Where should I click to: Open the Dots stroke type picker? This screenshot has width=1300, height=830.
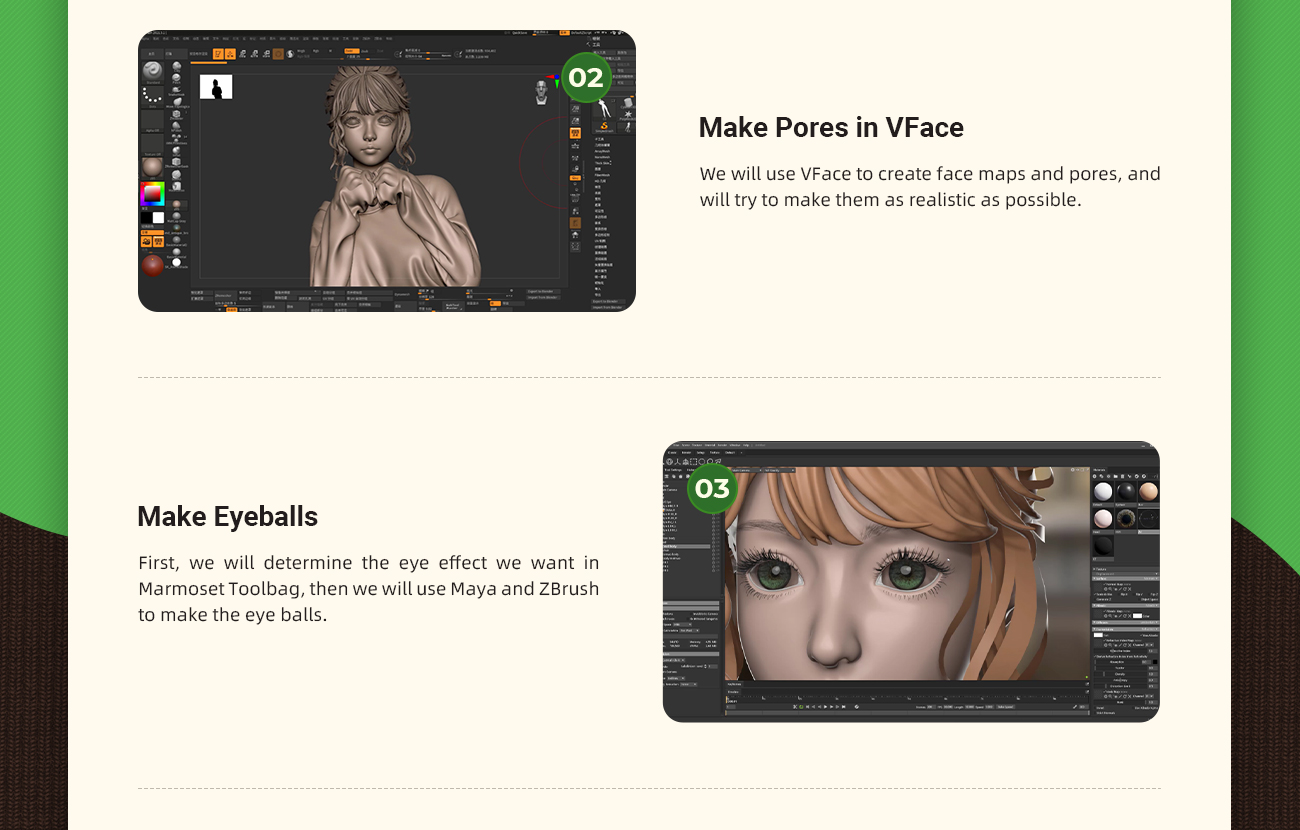click(x=152, y=96)
